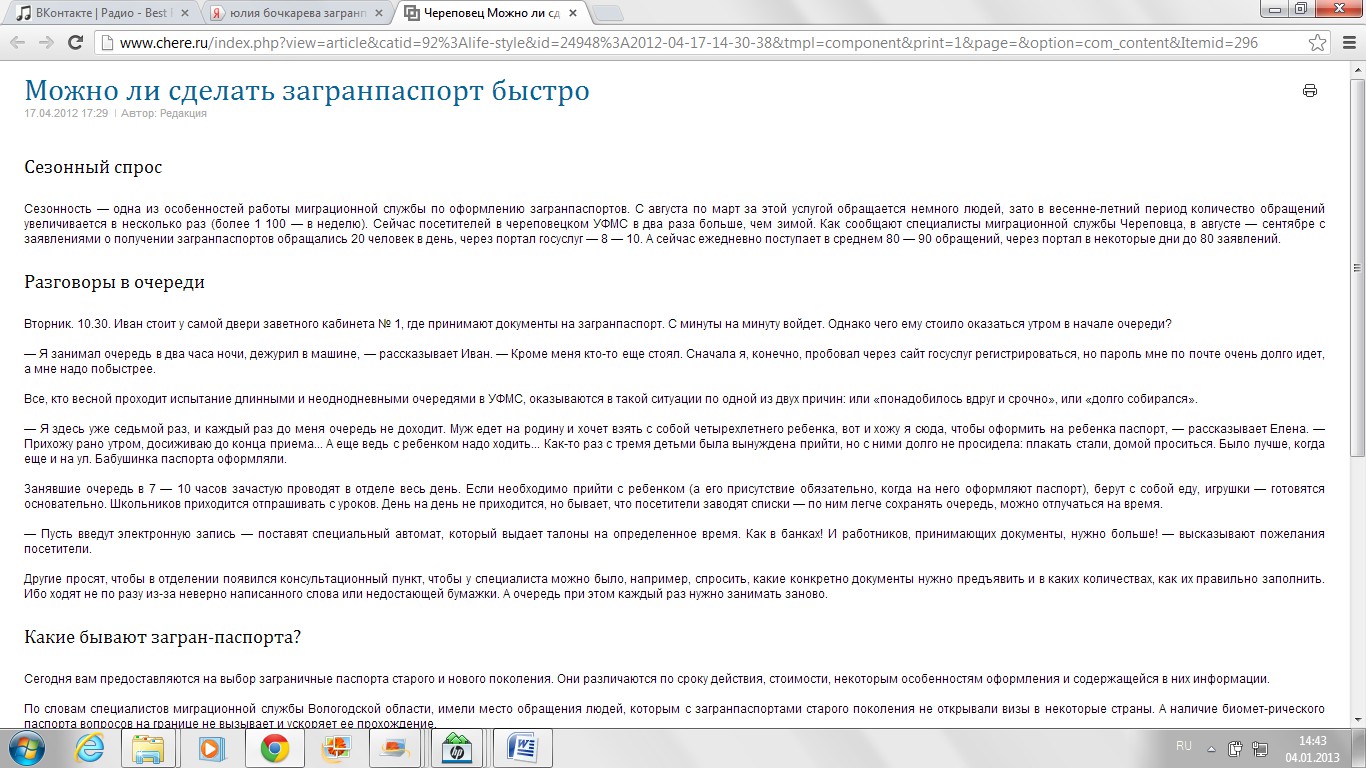Select the Череповец article tab

pyautogui.click(x=490, y=13)
